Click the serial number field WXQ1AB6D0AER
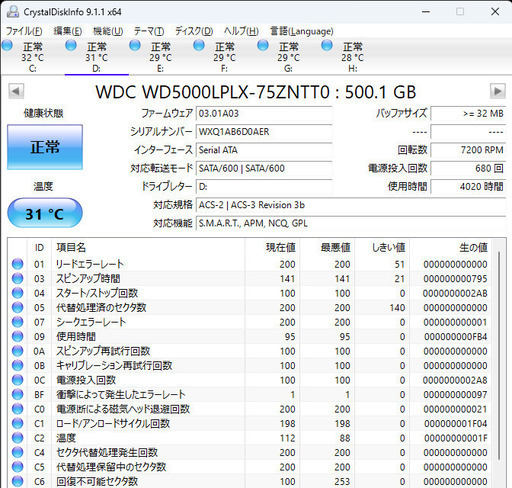The image size is (512, 488). click(x=264, y=132)
